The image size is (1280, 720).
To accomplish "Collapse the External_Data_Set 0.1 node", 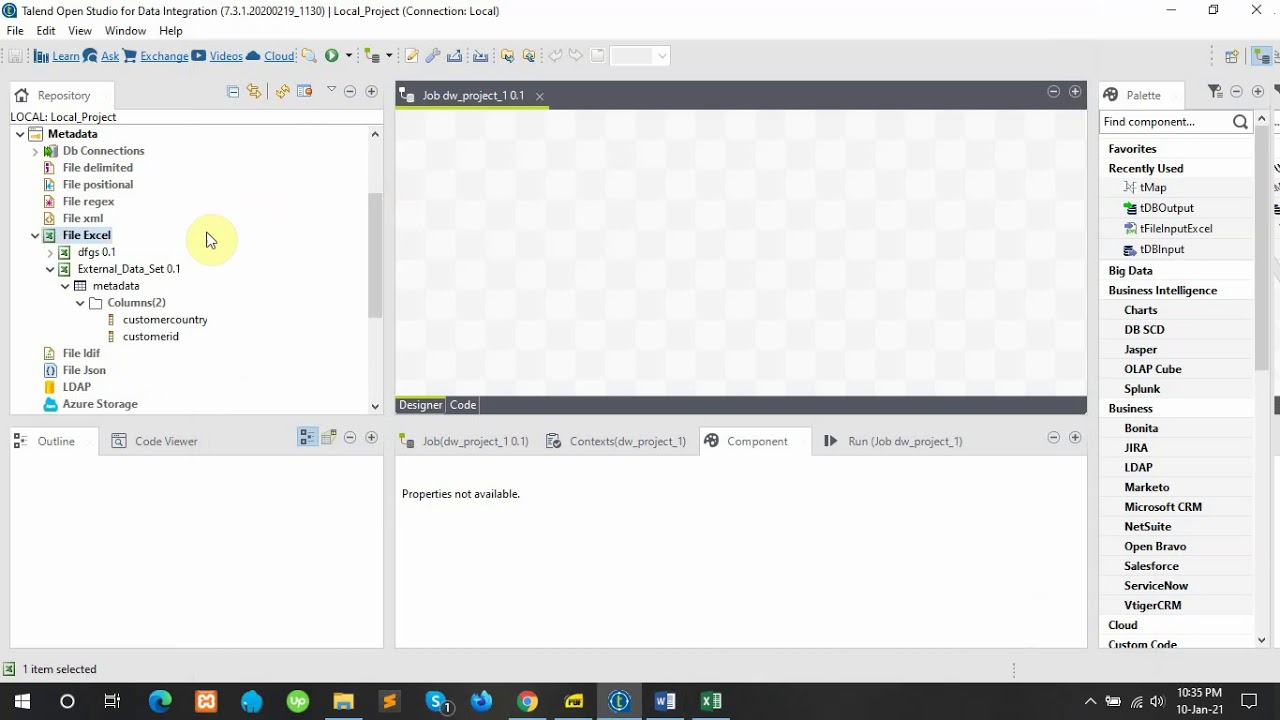I will [50, 269].
